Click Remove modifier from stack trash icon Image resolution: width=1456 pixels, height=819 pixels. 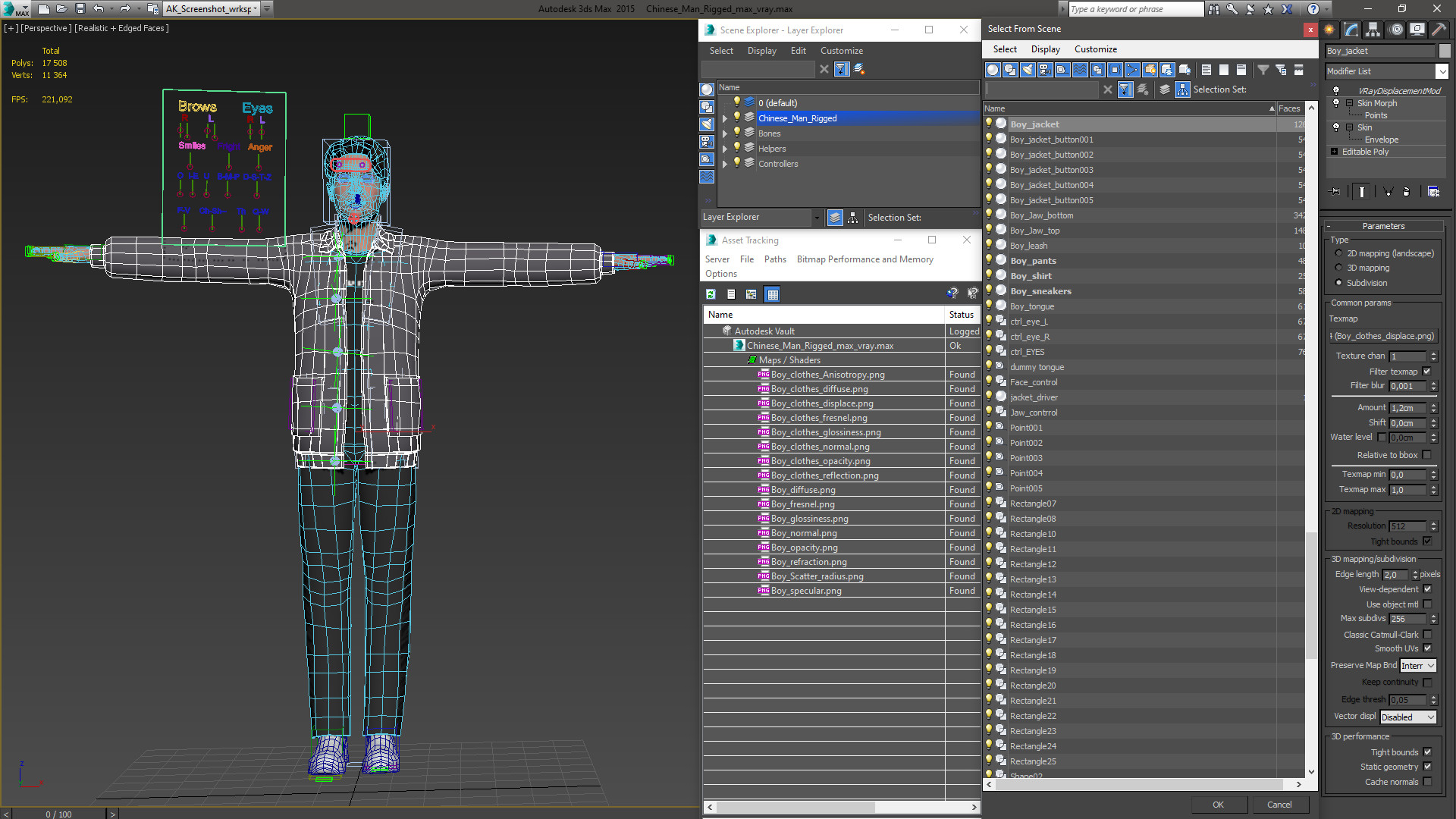point(1406,192)
